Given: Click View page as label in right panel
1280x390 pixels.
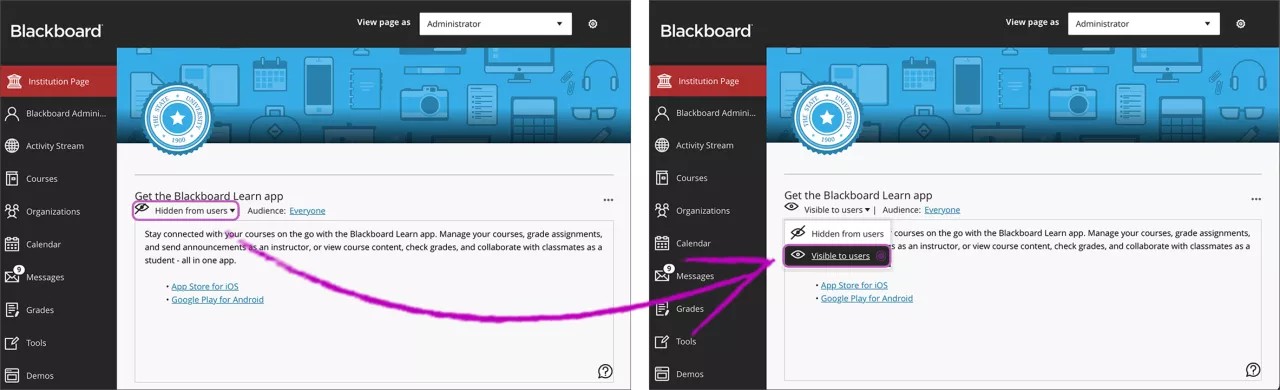Looking at the screenshot, I should pyautogui.click(x=1032, y=22).
